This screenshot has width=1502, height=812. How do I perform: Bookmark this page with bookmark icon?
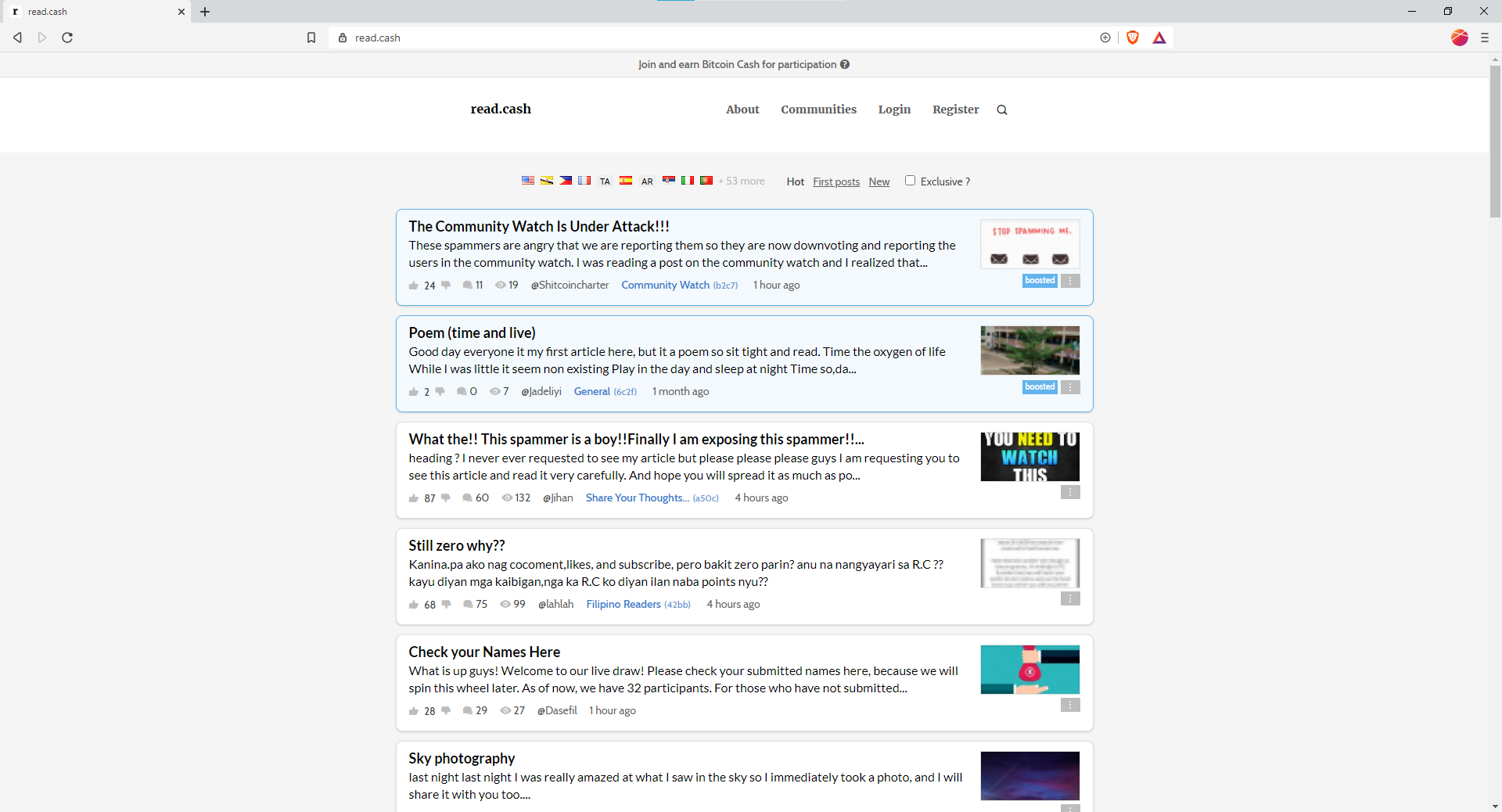click(x=311, y=38)
